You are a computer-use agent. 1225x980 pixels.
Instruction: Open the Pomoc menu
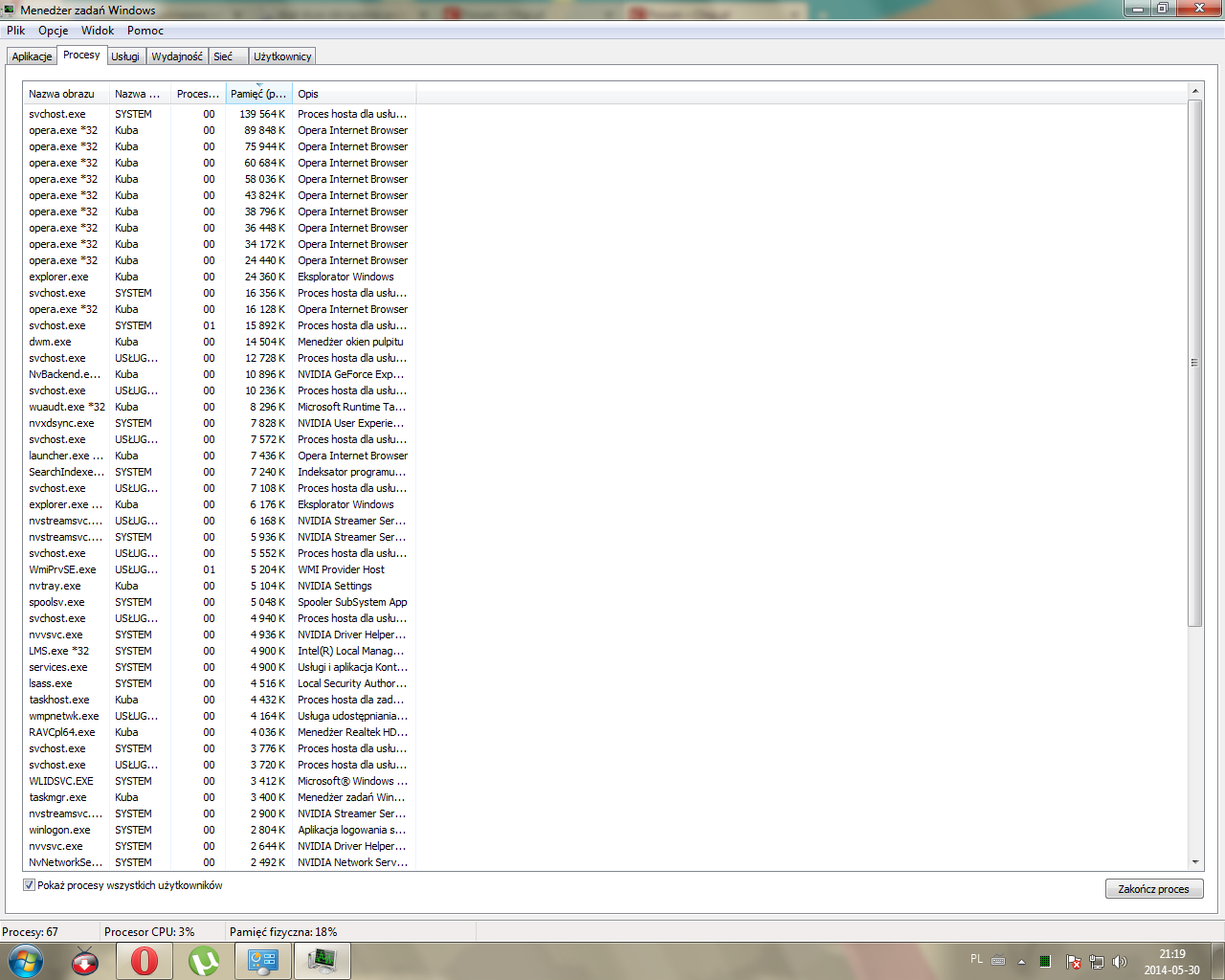(145, 31)
